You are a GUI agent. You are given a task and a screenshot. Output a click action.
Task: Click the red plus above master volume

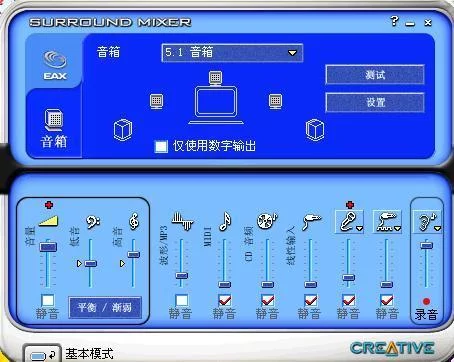click(49, 204)
